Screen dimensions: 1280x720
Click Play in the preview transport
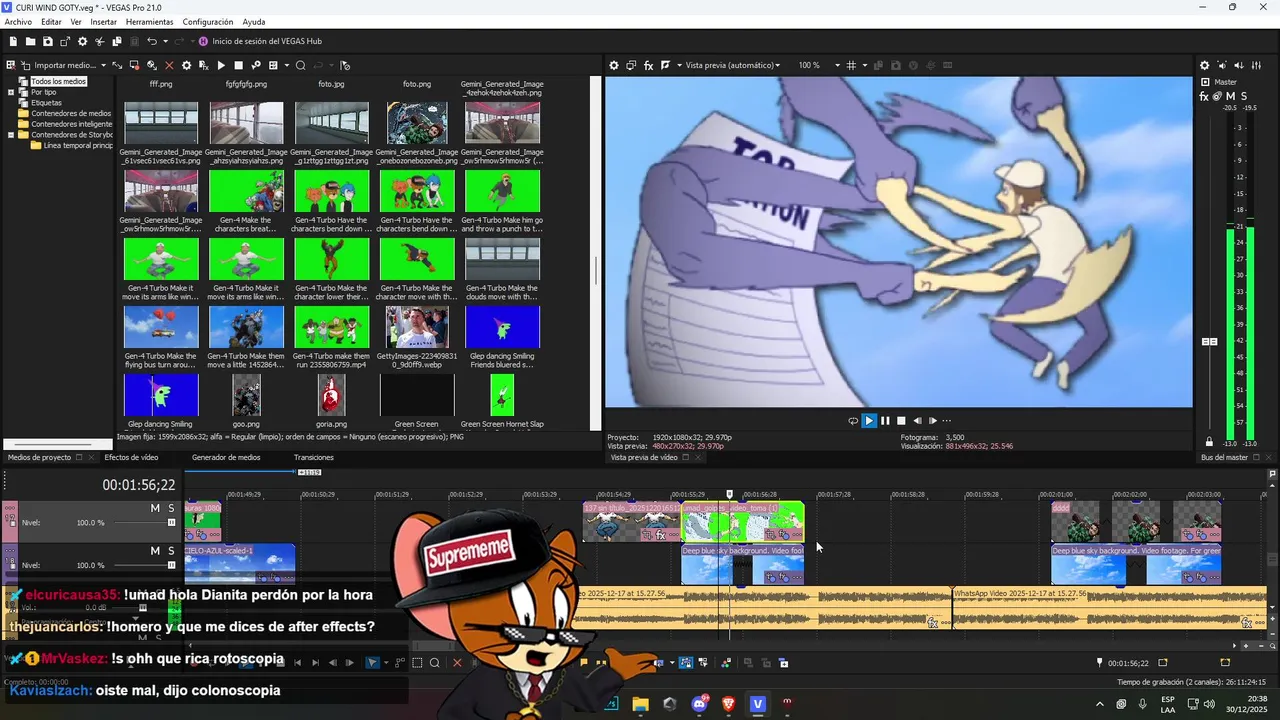pos(869,421)
